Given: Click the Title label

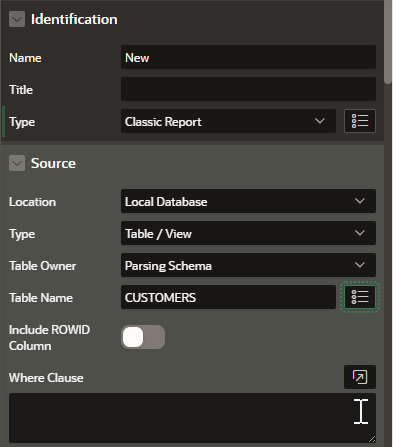Looking at the screenshot, I should 21,90.
